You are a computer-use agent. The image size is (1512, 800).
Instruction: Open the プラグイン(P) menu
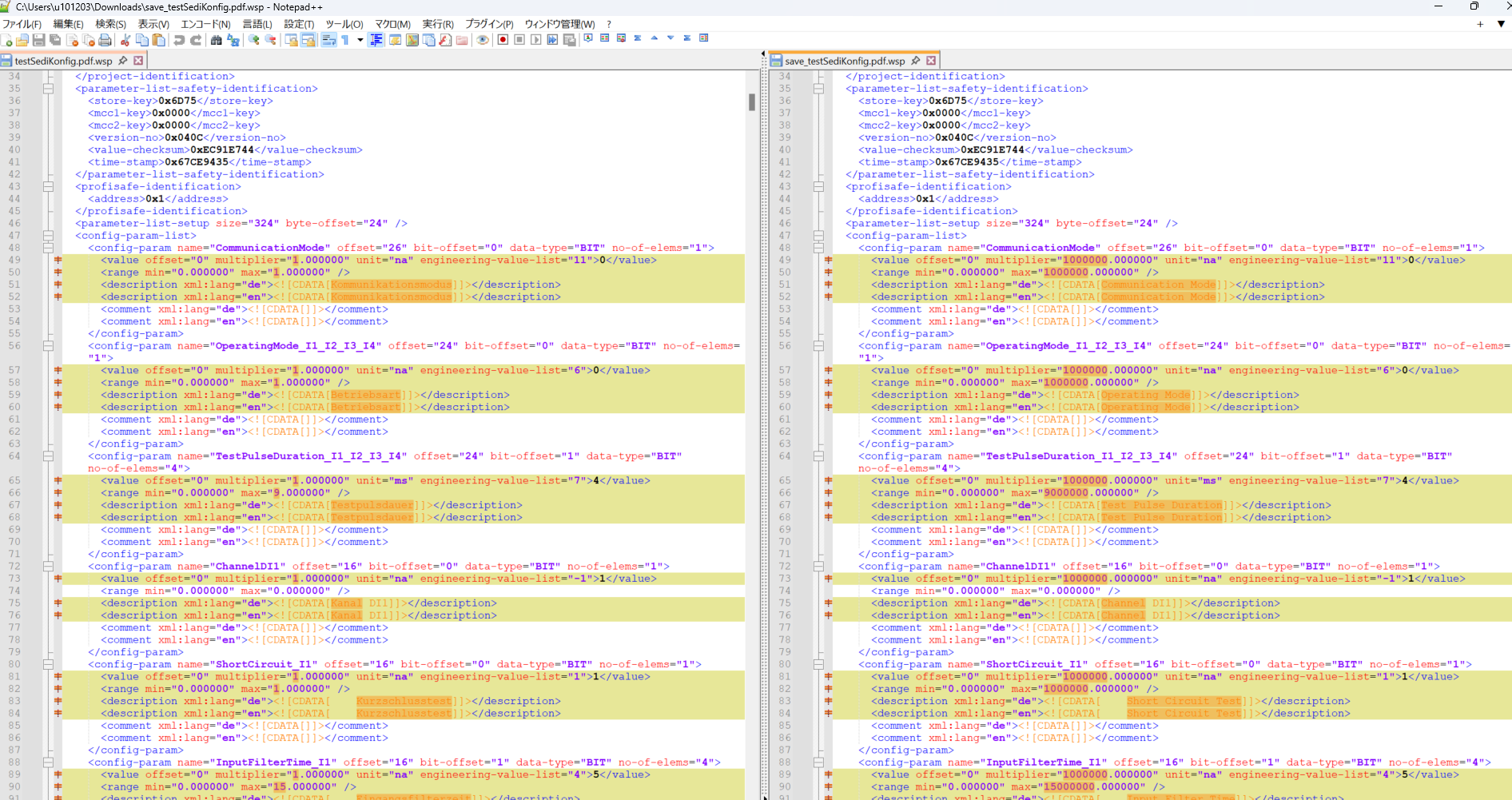pyautogui.click(x=488, y=24)
